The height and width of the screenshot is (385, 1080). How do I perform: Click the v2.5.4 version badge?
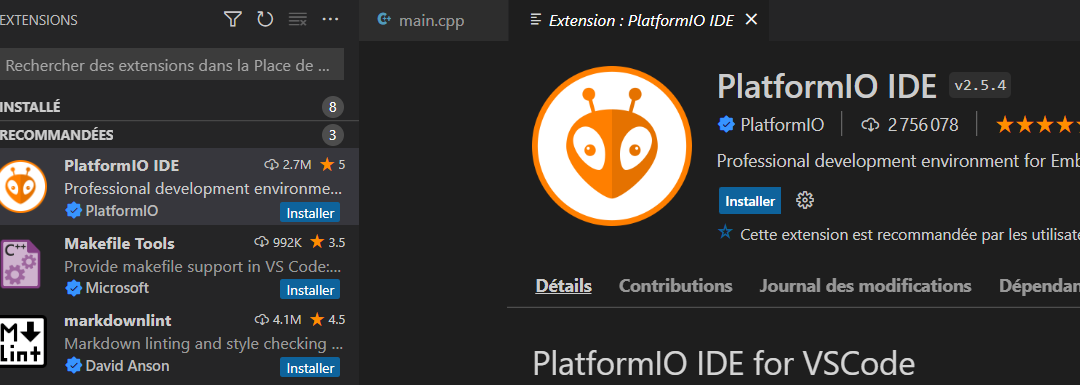point(980,85)
